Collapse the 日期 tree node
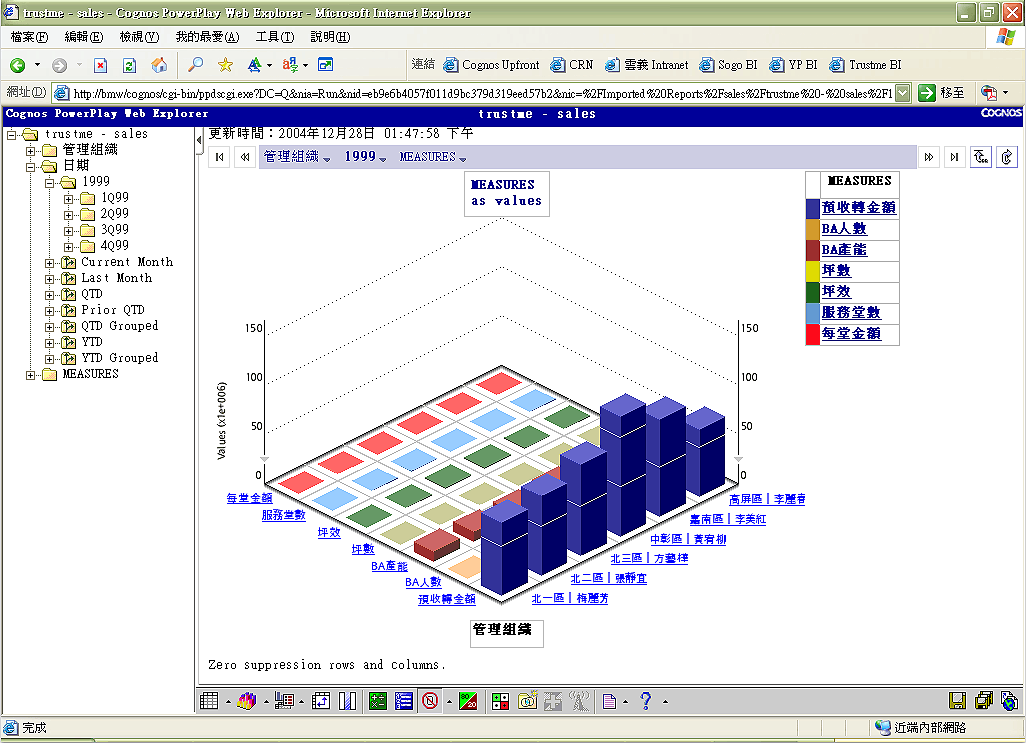Image resolution: width=1026 pixels, height=743 pixels. click(30, 167)
